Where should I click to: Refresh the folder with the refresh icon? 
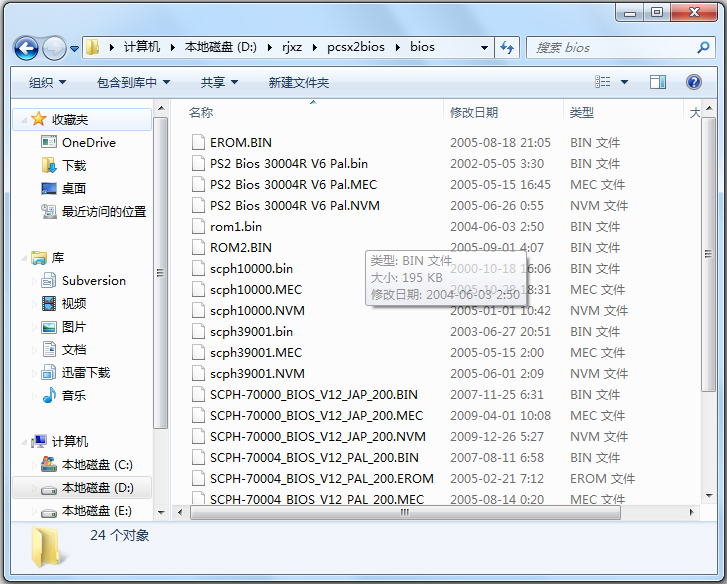507,47
